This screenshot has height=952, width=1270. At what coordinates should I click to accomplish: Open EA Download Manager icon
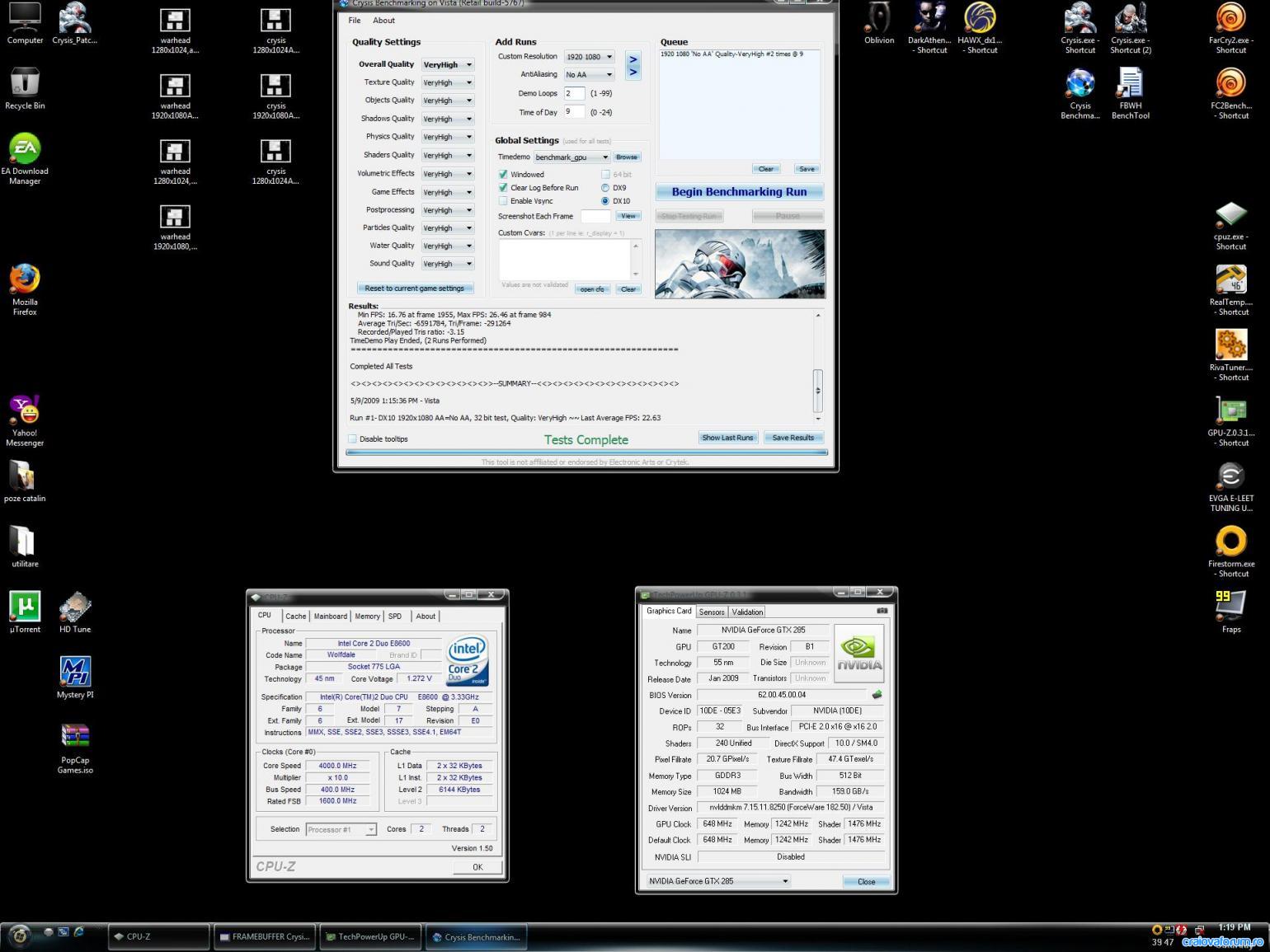pos(25,159)
